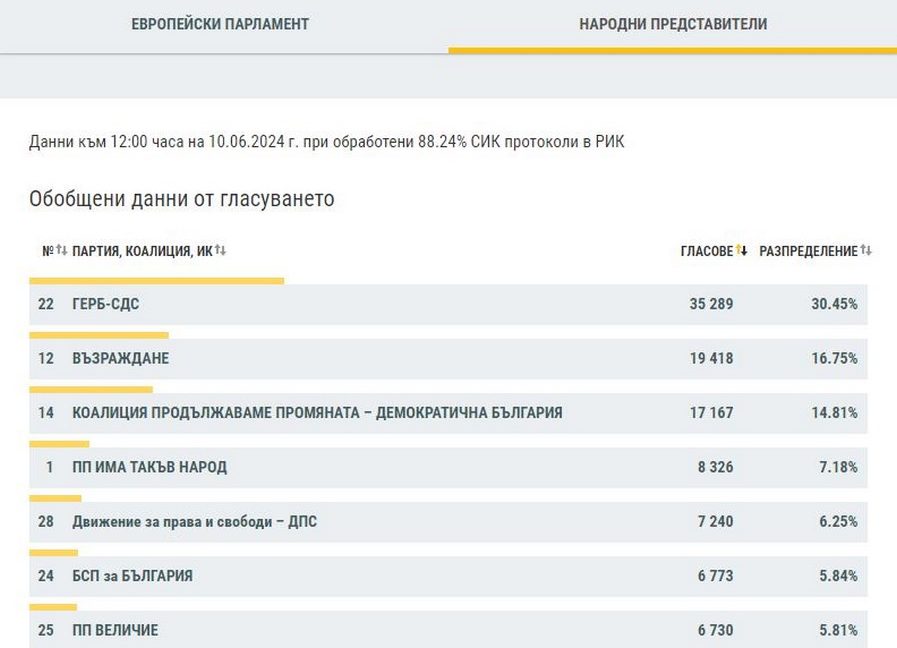Click Движение за права и свободи – ДПС

click(194, 521)
